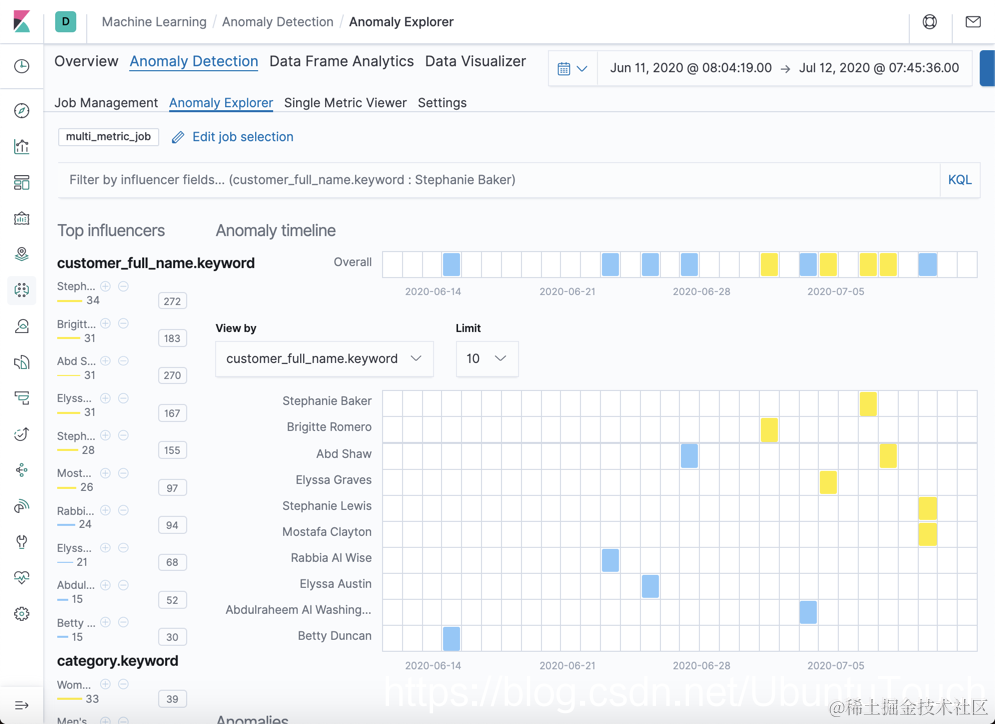Add filter for Steph... influencer scoring 34
The width and height of the screenshot is (995, 724).
(x=105, y=286)
